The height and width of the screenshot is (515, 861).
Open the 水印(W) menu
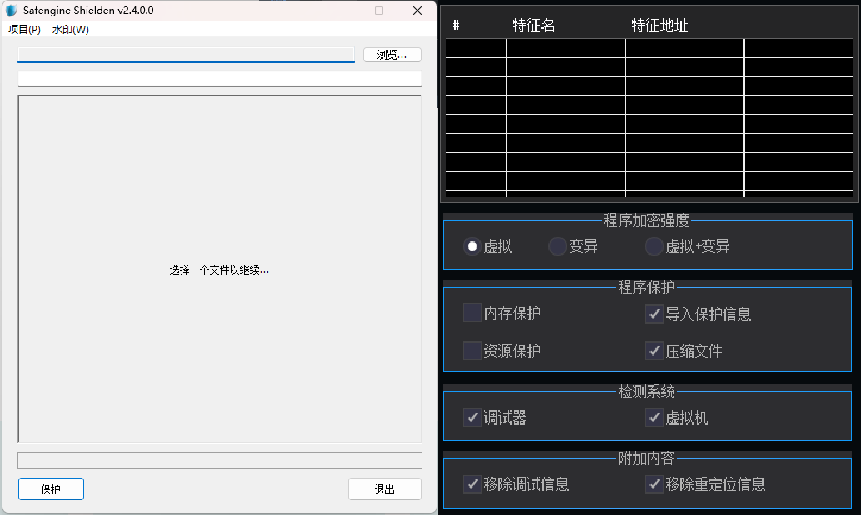point(70,30)
